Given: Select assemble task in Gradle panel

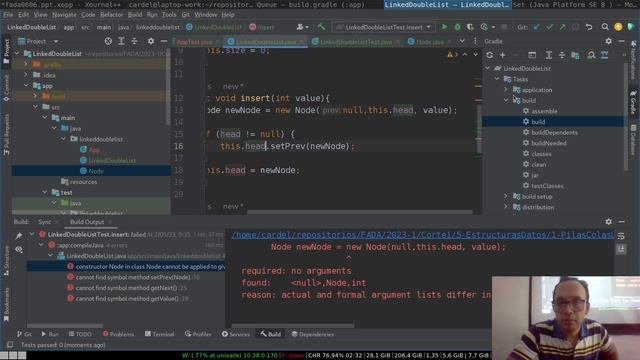Looking at the screenshot, I should [544, 111].
